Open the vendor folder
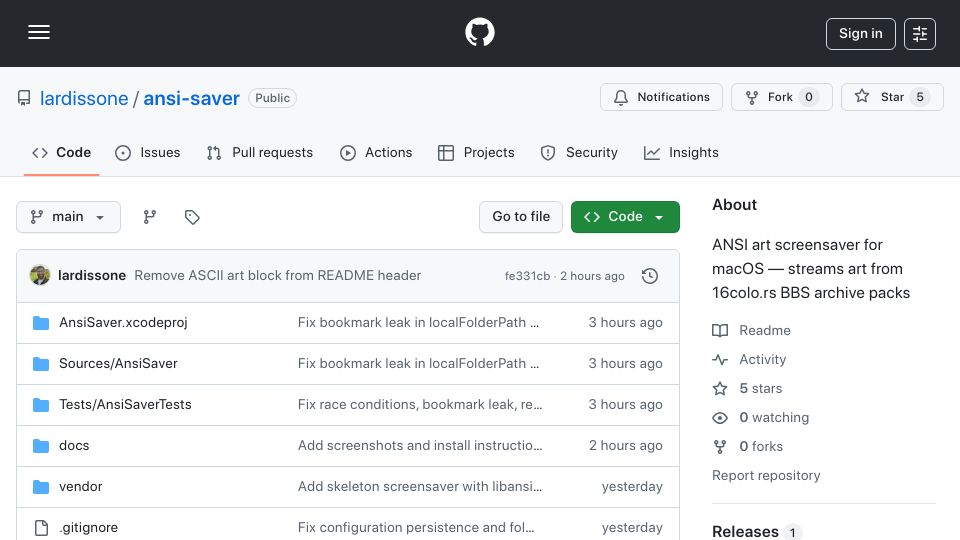 click(x=80, y=487)
